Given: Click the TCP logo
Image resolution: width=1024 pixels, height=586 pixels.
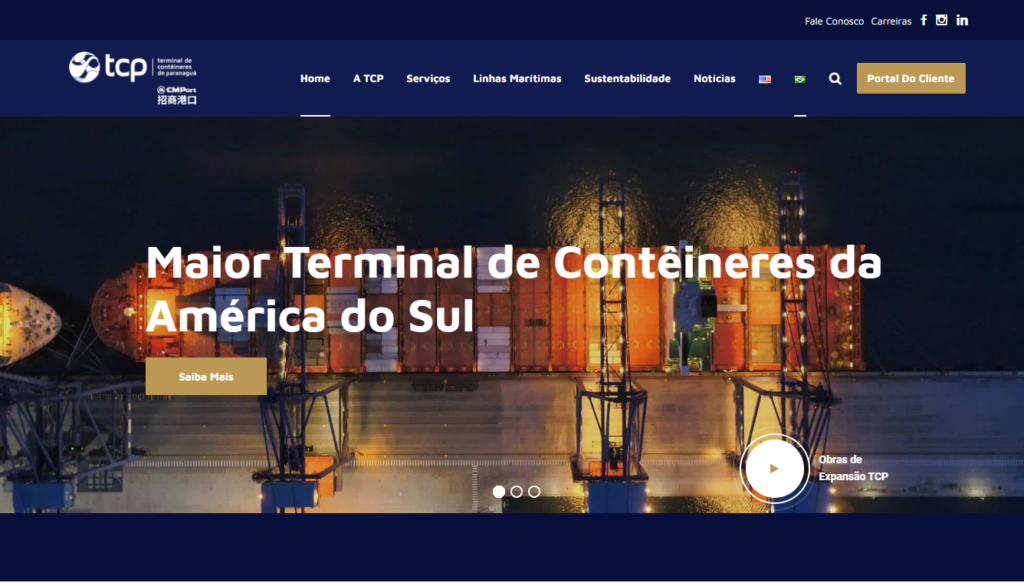Looking at the screenshot, I should (x=133, y=78).
